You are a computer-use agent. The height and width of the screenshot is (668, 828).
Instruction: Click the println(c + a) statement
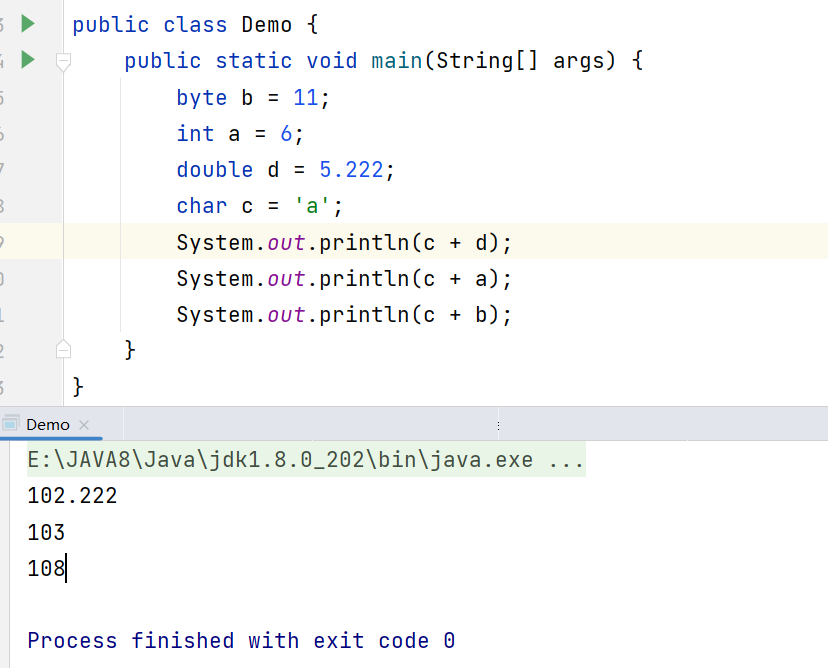pos(344,279)
